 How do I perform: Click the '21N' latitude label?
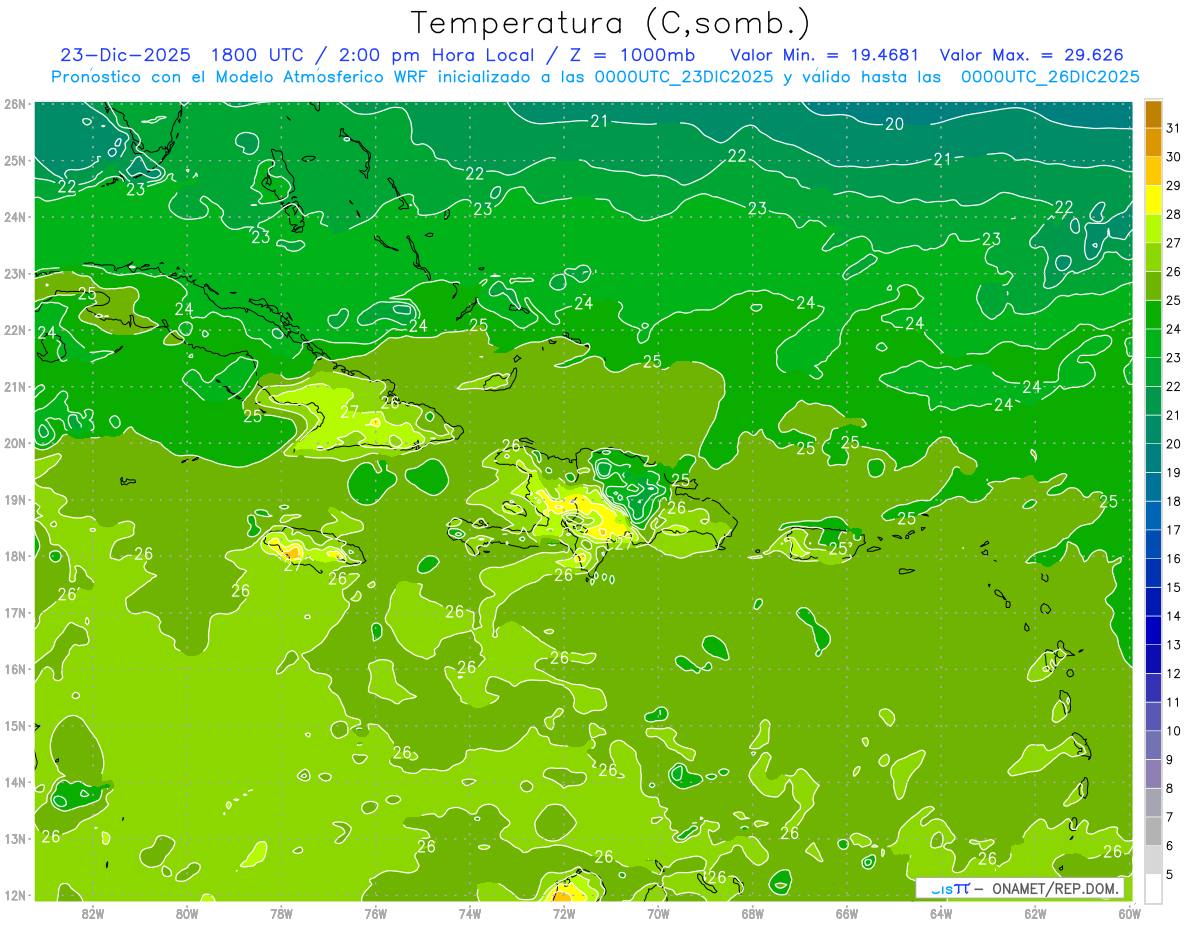point(15,386)
